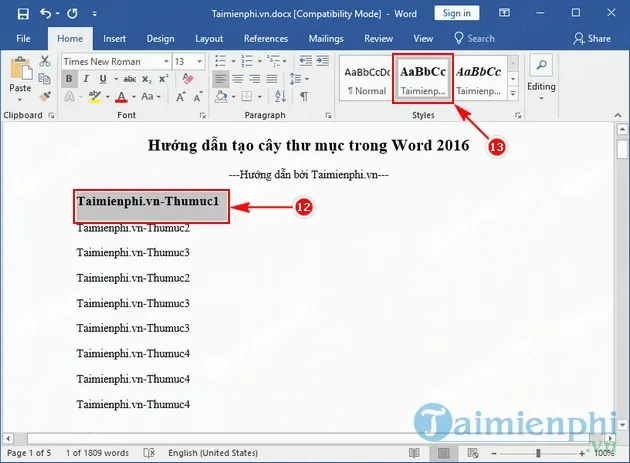Align text right

(255, 79)
